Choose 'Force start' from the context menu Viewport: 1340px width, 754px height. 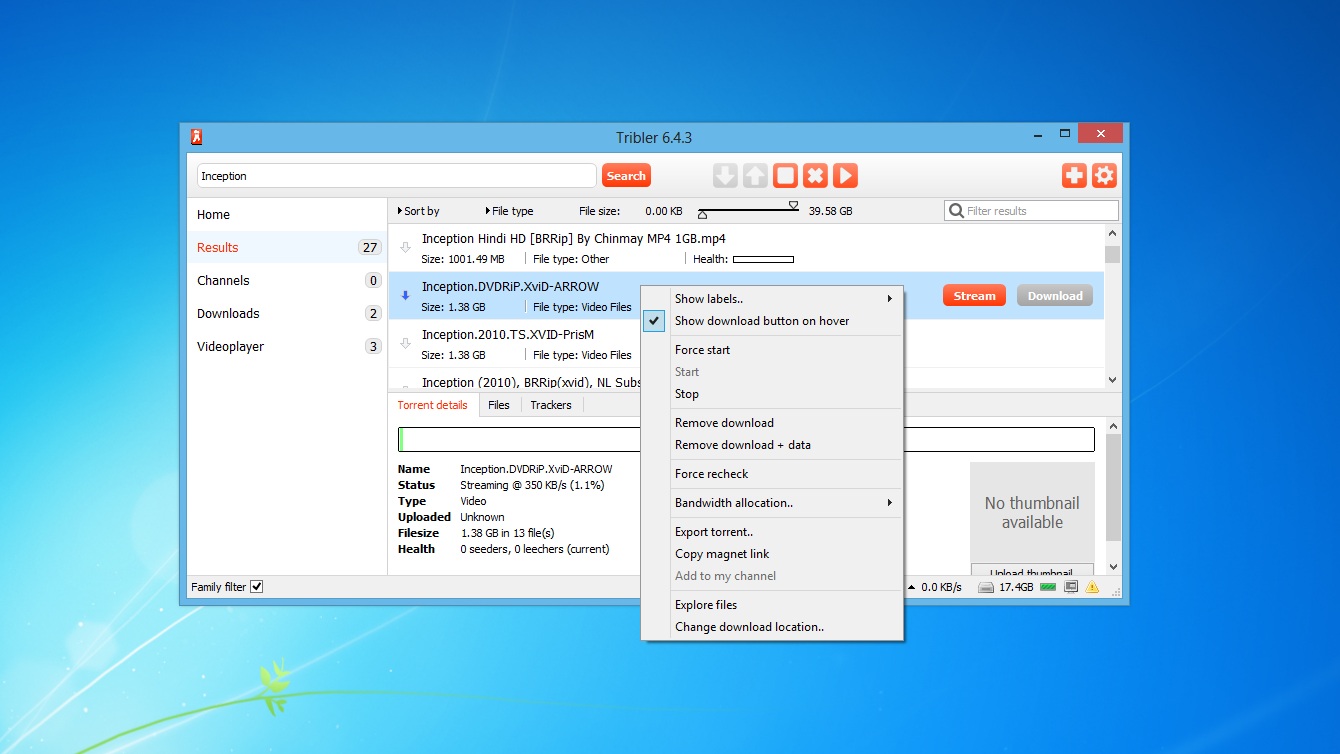pos(772,350)
